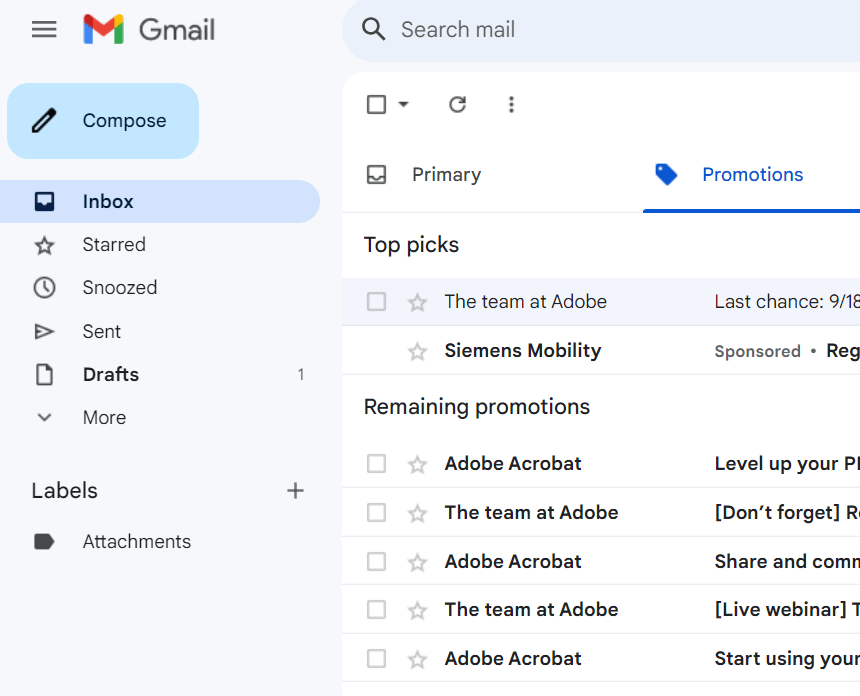
Task: Star the Siemens Mobility sponsored email
Action: 417,351
